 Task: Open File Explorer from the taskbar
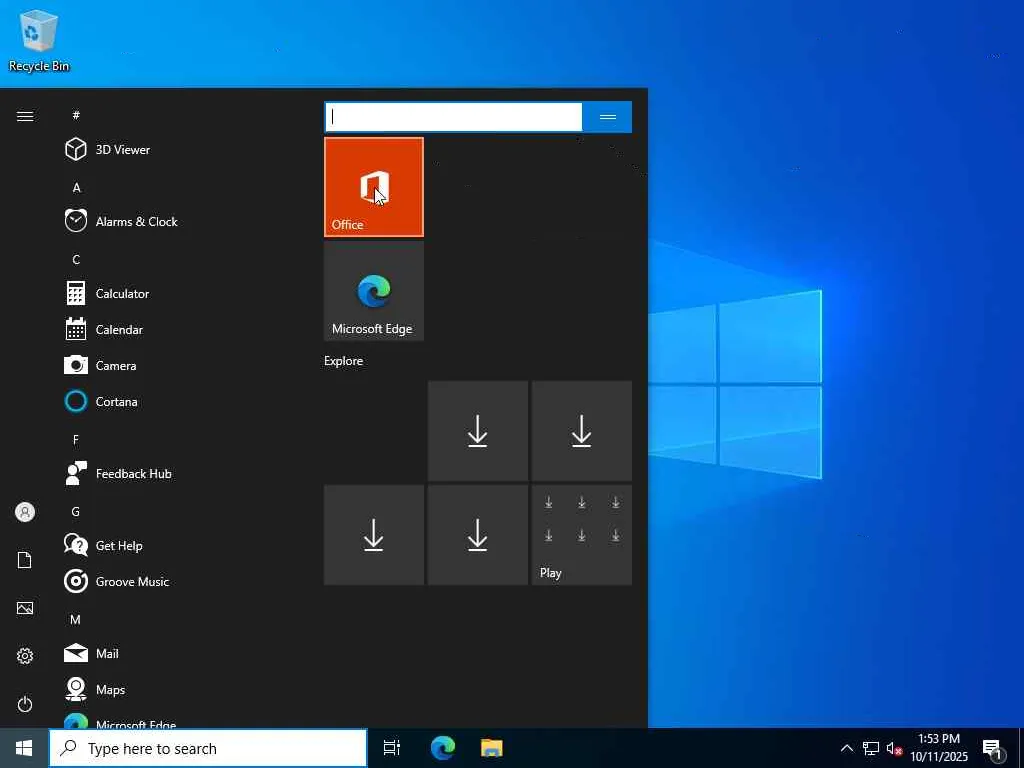(x=492, y=748)
